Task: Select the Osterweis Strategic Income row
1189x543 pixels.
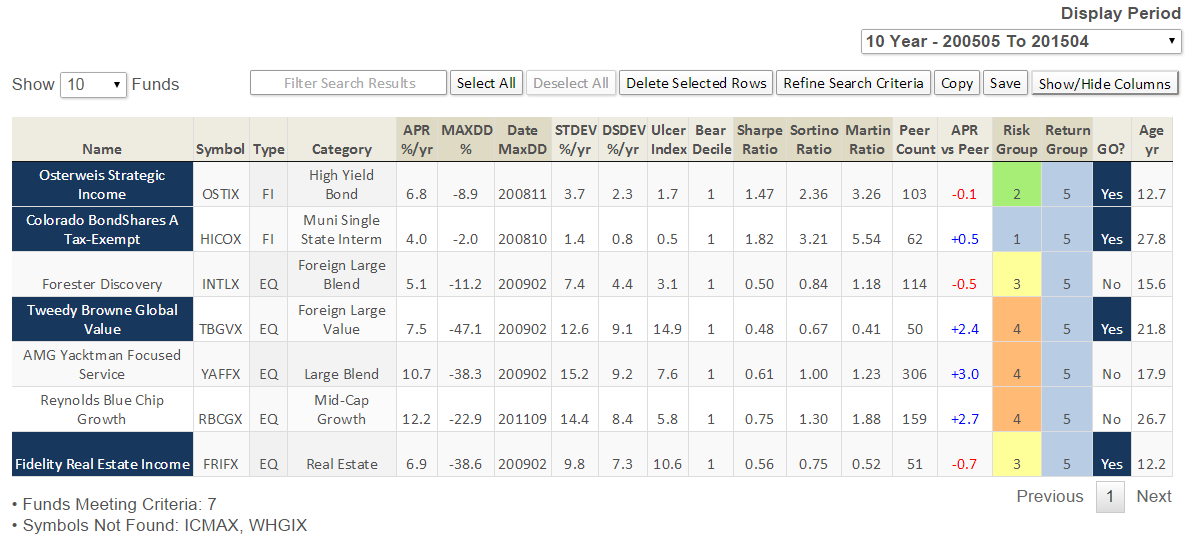Action: click(x=102, y=184)
